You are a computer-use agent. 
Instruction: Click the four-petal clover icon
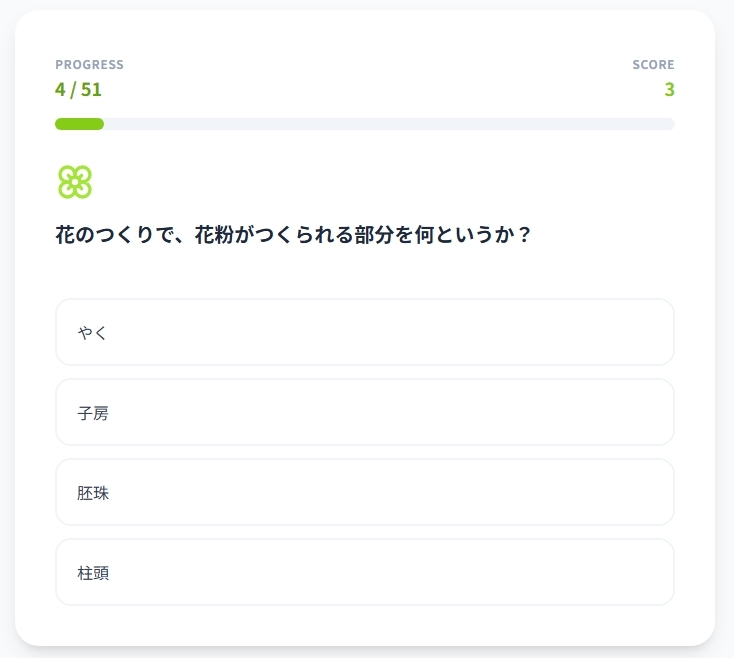click(75, 182)
